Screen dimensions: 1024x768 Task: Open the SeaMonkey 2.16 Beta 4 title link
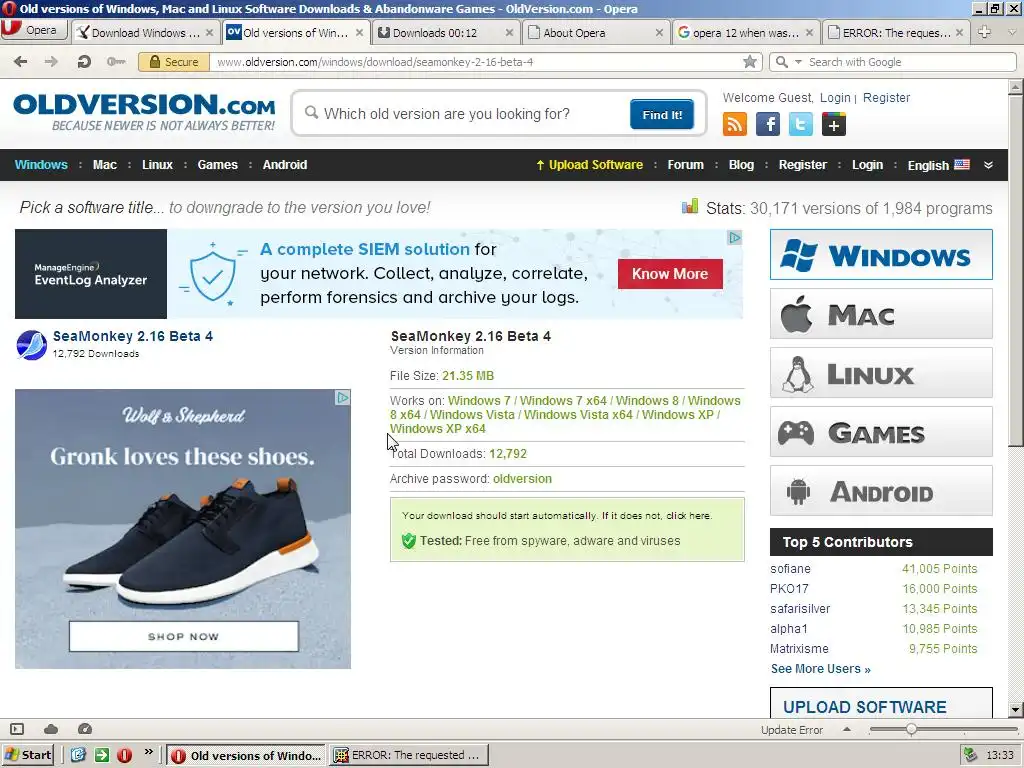click(133, 336)
